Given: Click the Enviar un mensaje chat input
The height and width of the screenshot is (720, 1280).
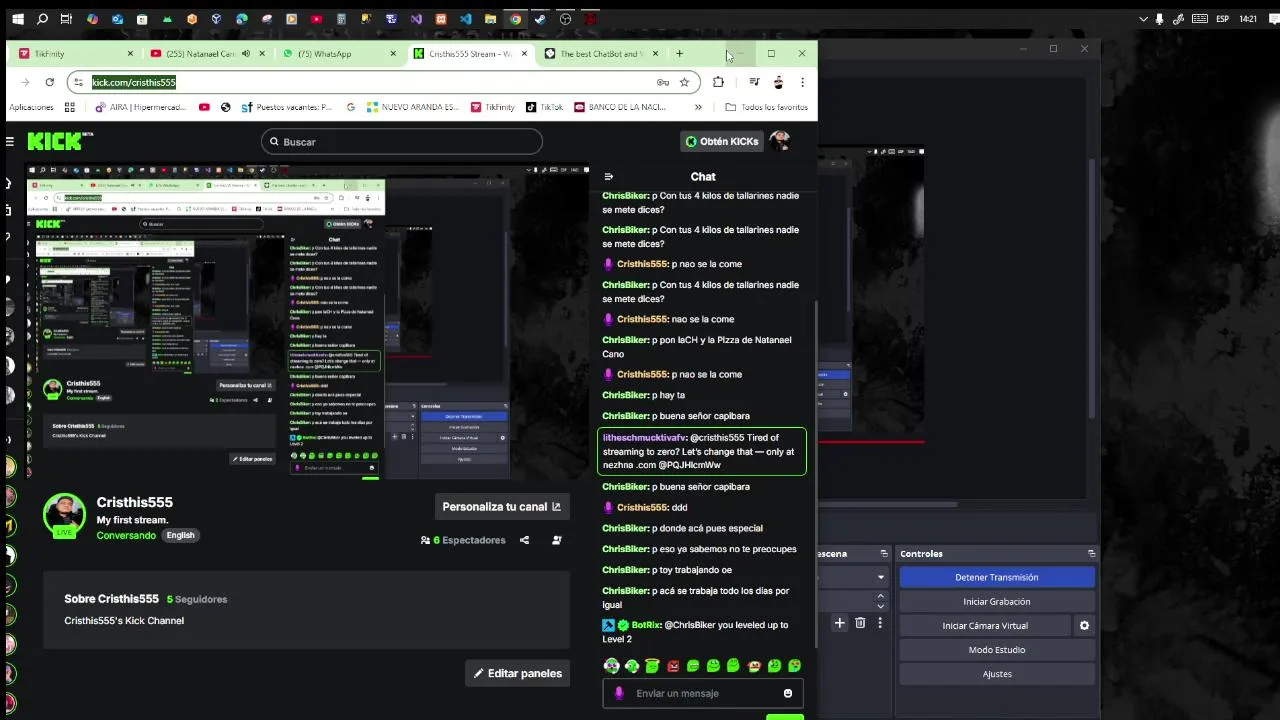Looking at the screenshot, I should click(705, 693).
